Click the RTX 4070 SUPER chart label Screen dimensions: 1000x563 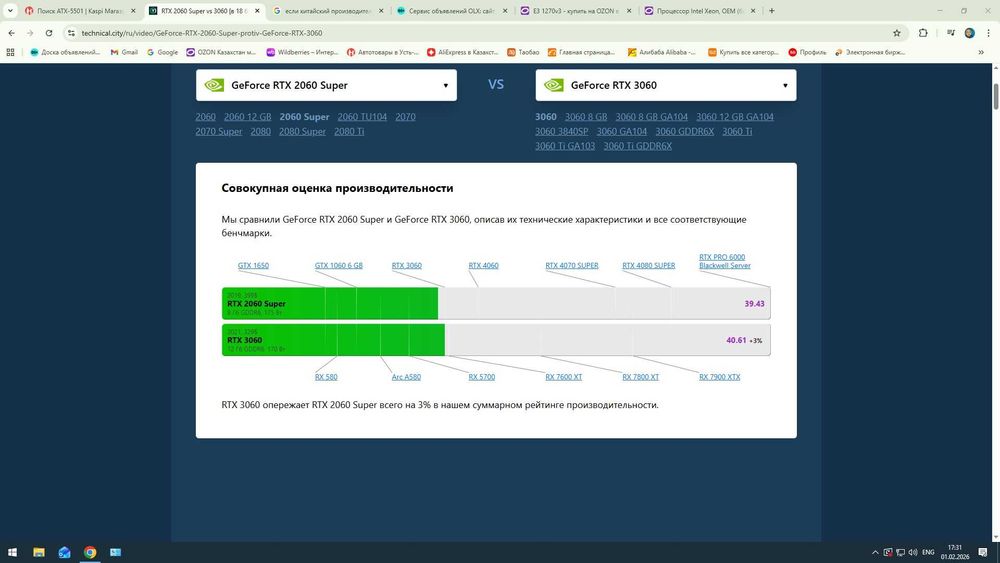click(571, 265)
